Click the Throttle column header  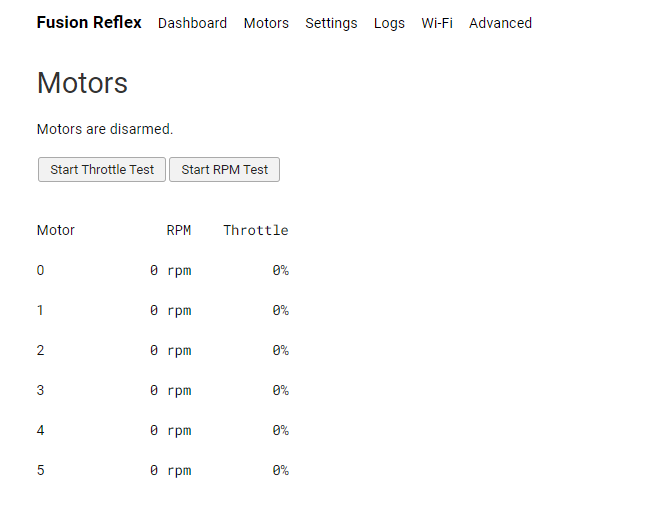point(255,230)
